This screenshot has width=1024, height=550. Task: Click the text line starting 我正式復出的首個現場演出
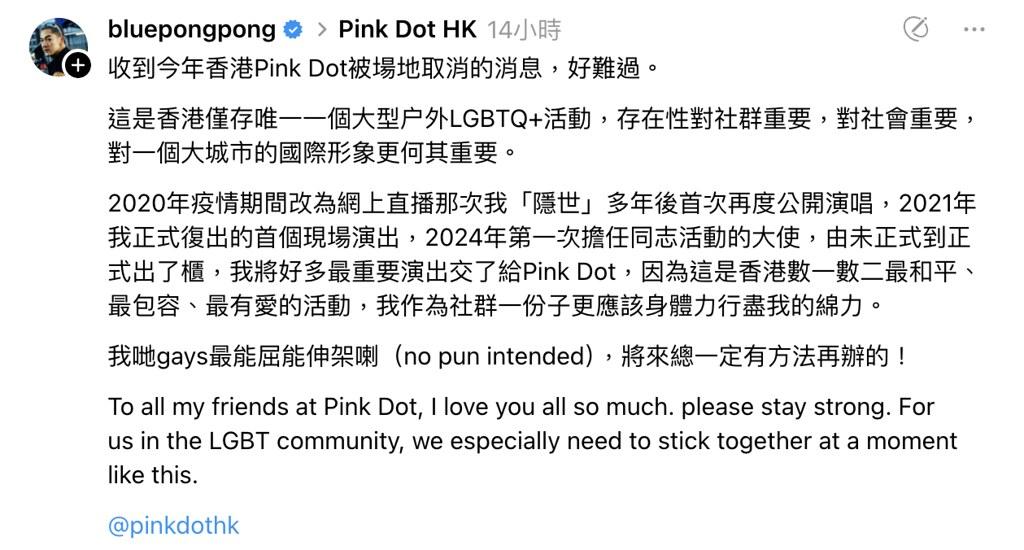click(x=541, y=238)
